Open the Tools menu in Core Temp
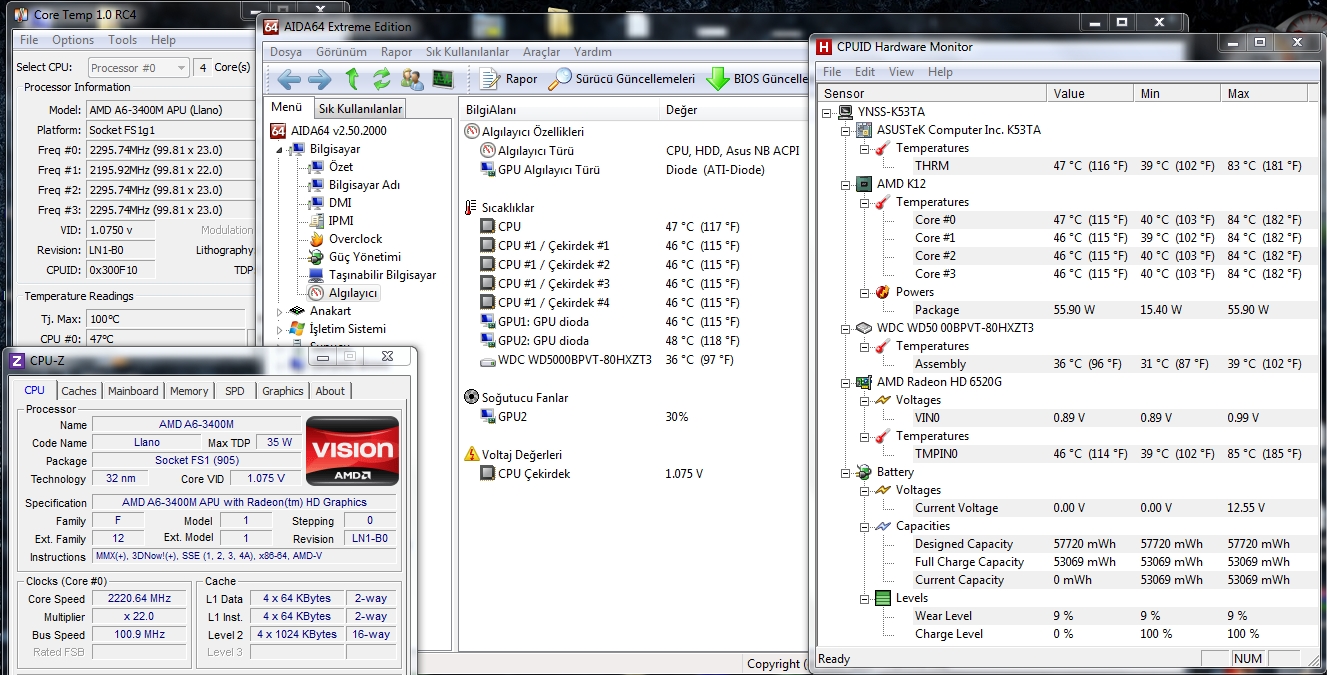The image size is (1327, 675). (123, 40)
